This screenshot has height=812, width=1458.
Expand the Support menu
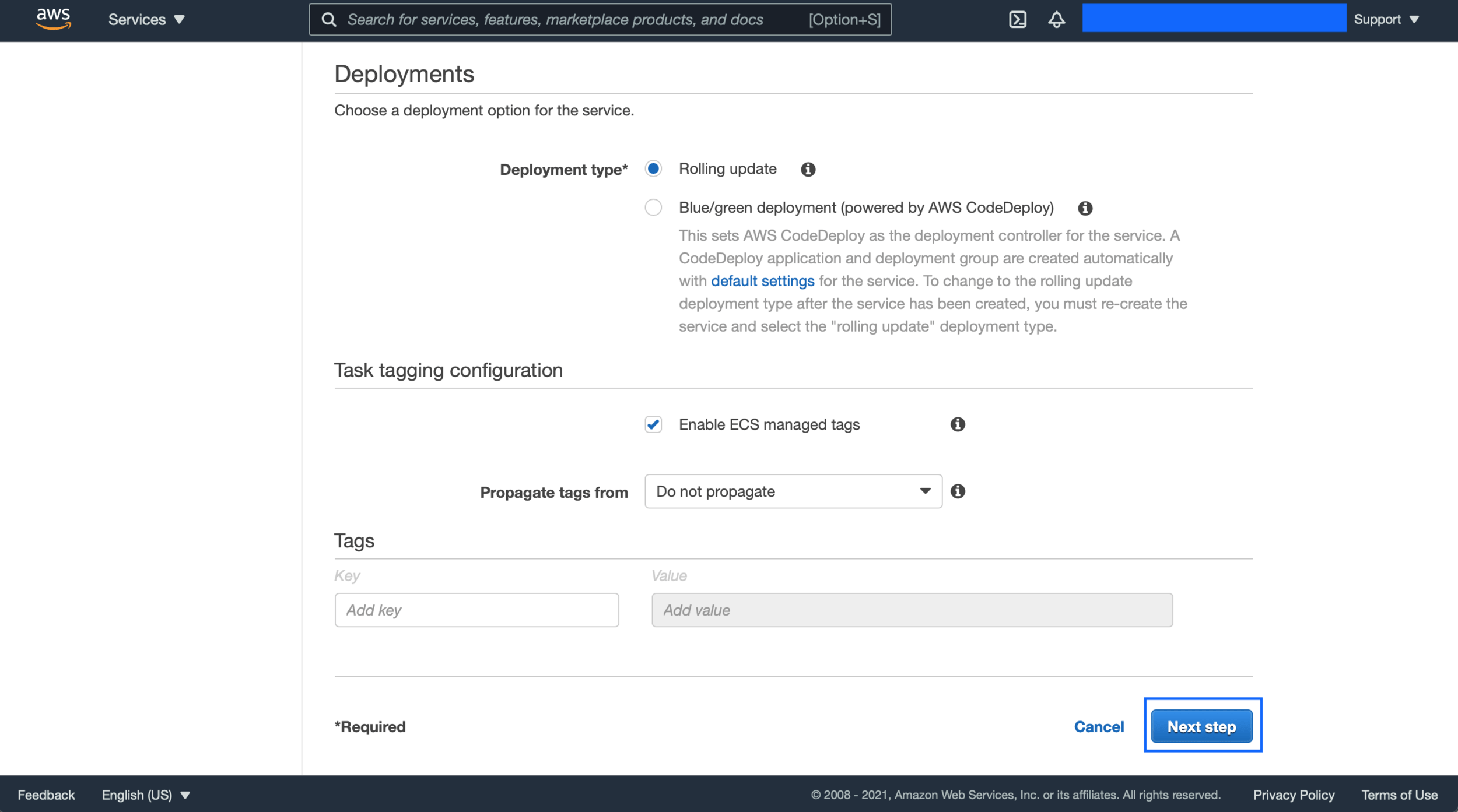point(1386,19)
